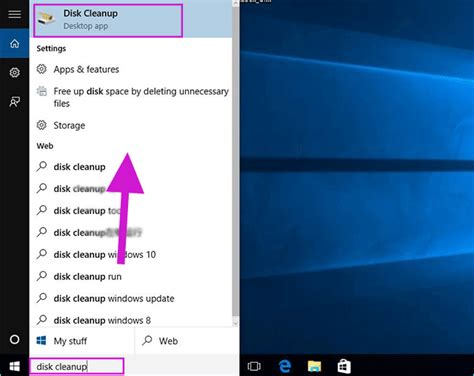Open File Explorer from taskbar

tap(314, 366)
